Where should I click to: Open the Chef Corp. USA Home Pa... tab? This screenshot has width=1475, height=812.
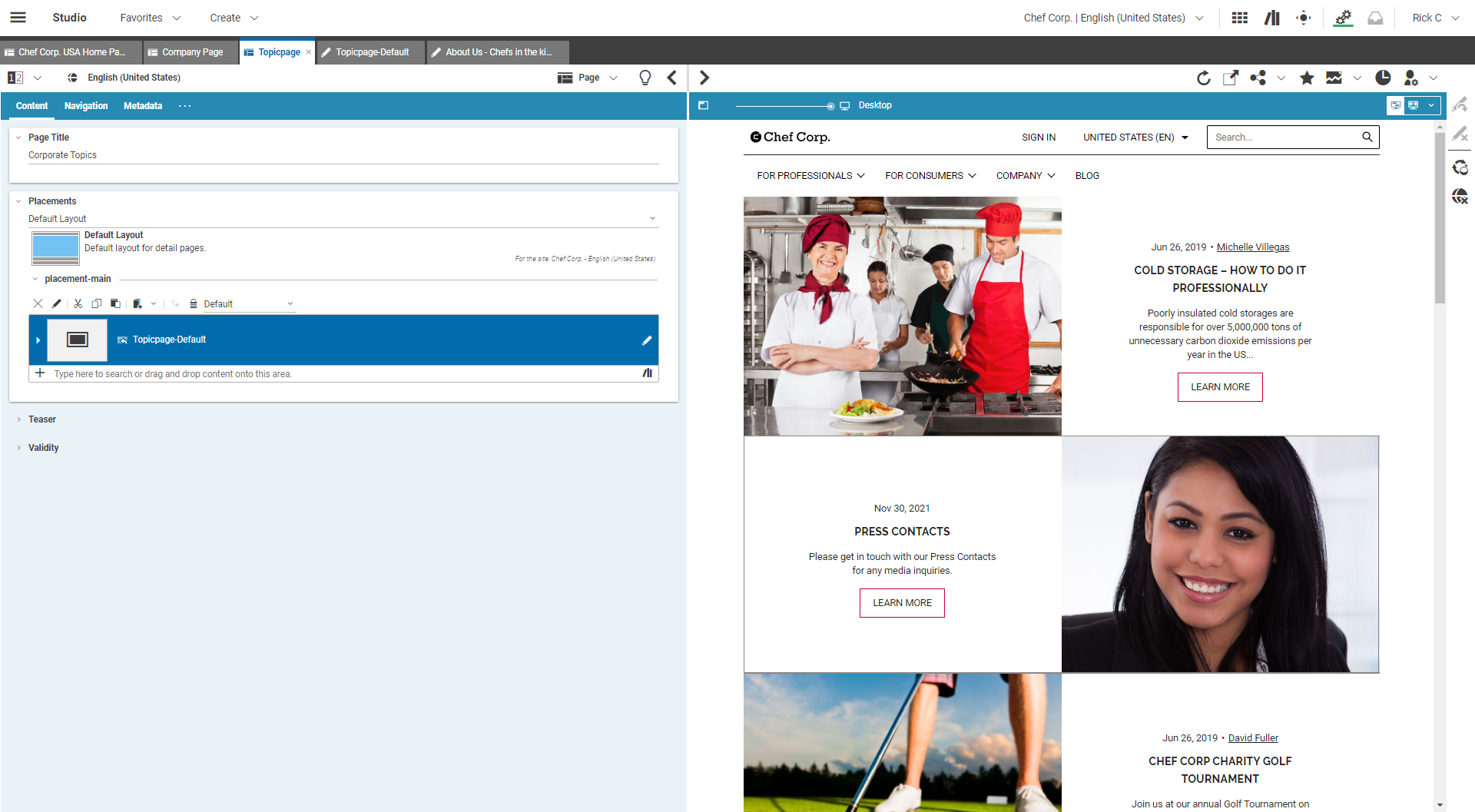71,52
